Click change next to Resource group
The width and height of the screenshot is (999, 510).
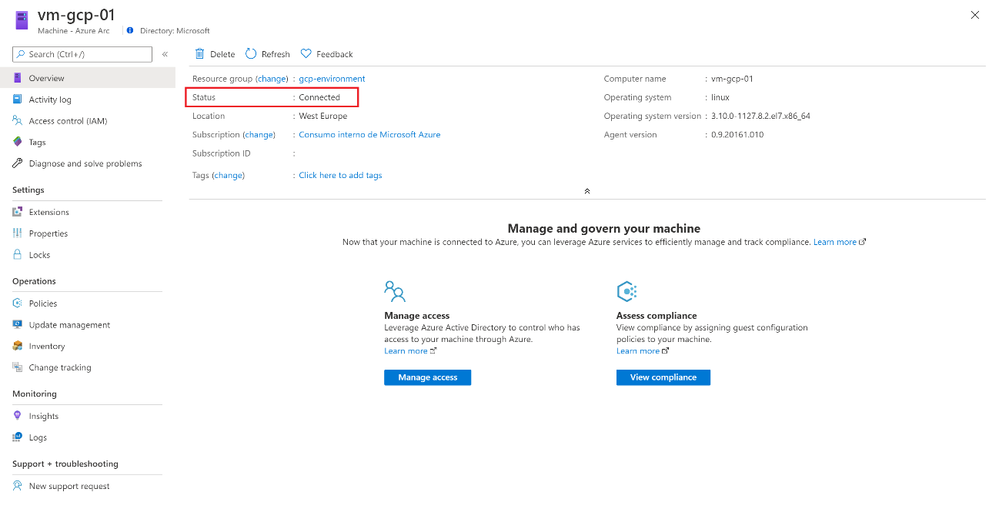click(272, 79)
